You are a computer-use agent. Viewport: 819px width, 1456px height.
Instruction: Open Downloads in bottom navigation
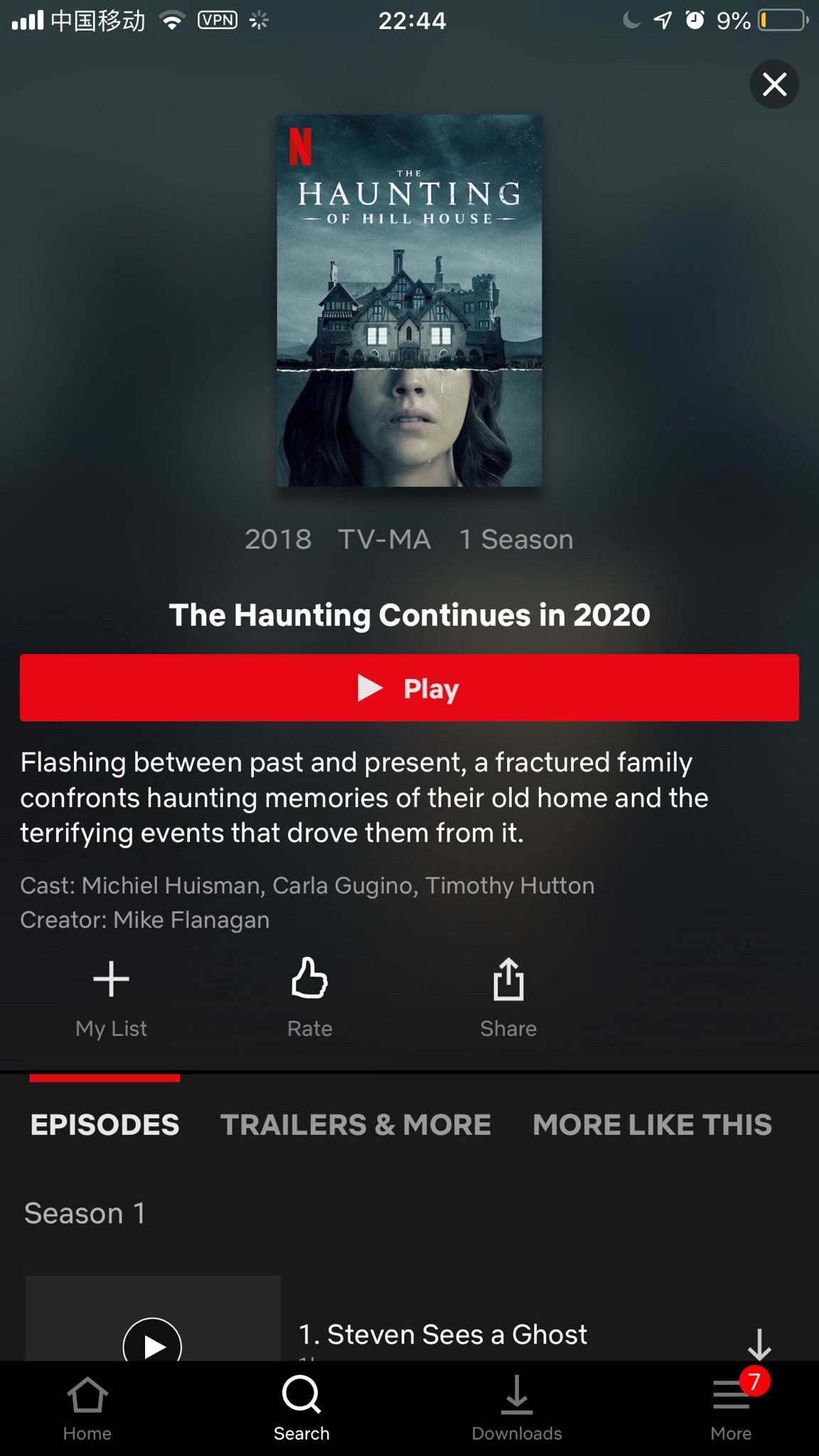[517, 1409]
